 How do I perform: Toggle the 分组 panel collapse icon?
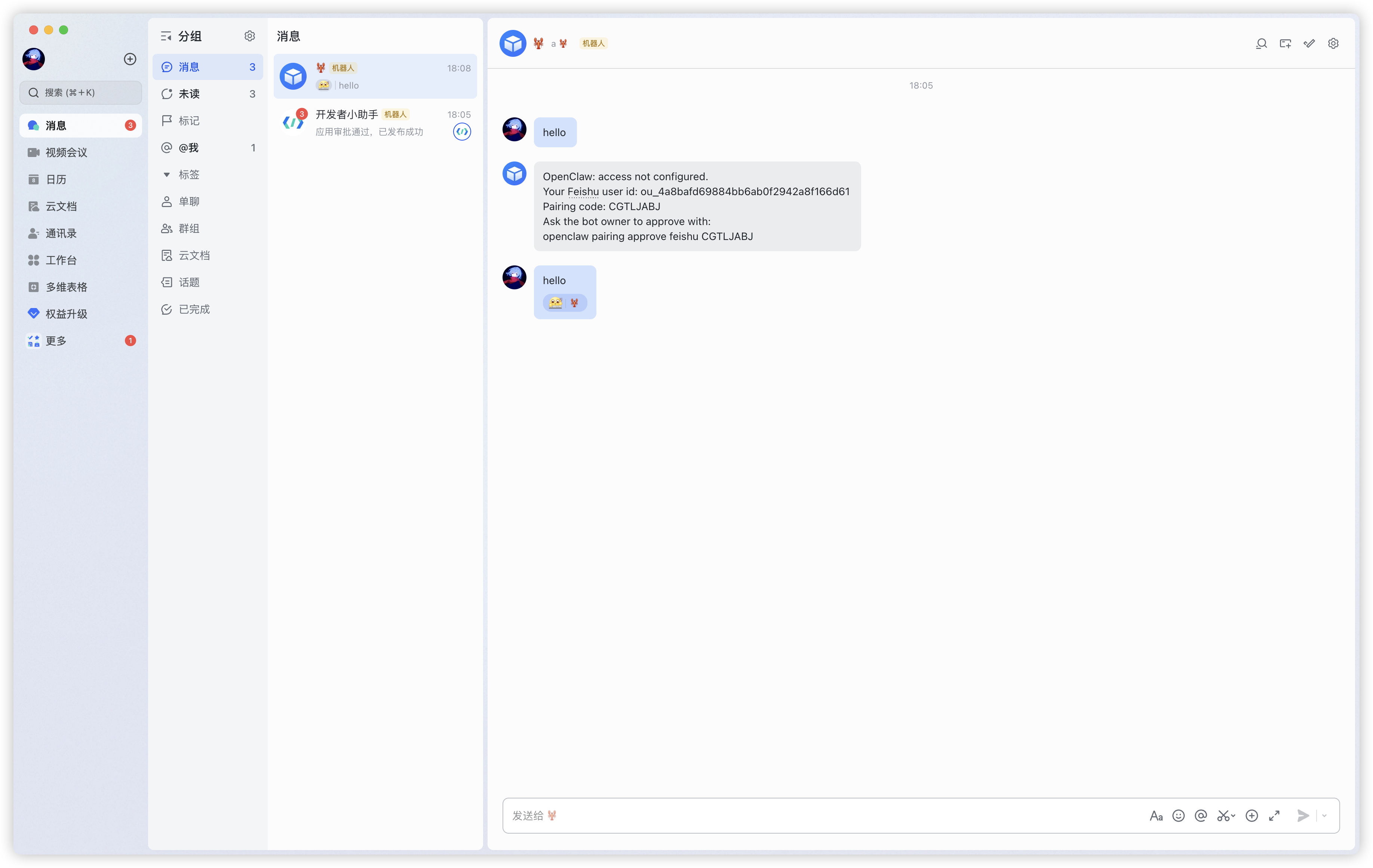166,37
